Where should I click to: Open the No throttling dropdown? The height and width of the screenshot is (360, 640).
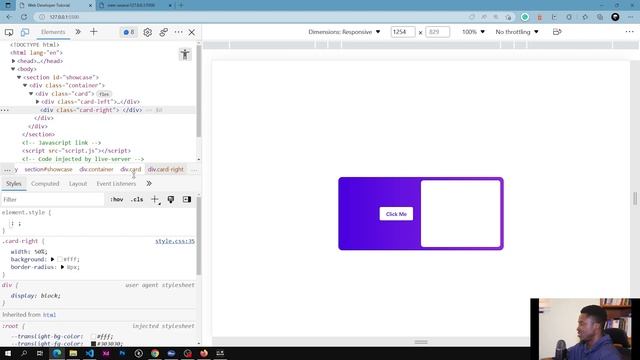tap(517, 32)
